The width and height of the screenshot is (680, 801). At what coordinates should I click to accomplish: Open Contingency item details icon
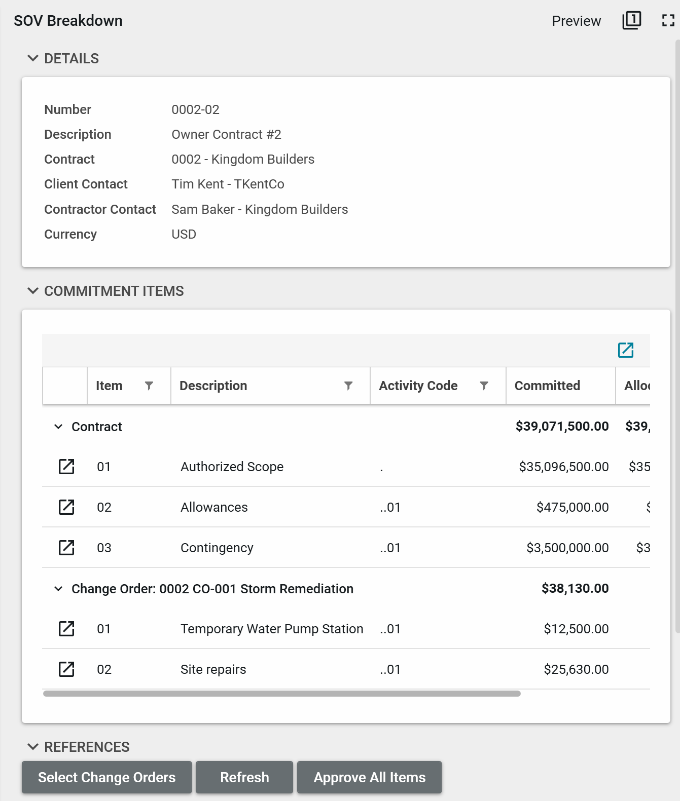click(66, 548)
